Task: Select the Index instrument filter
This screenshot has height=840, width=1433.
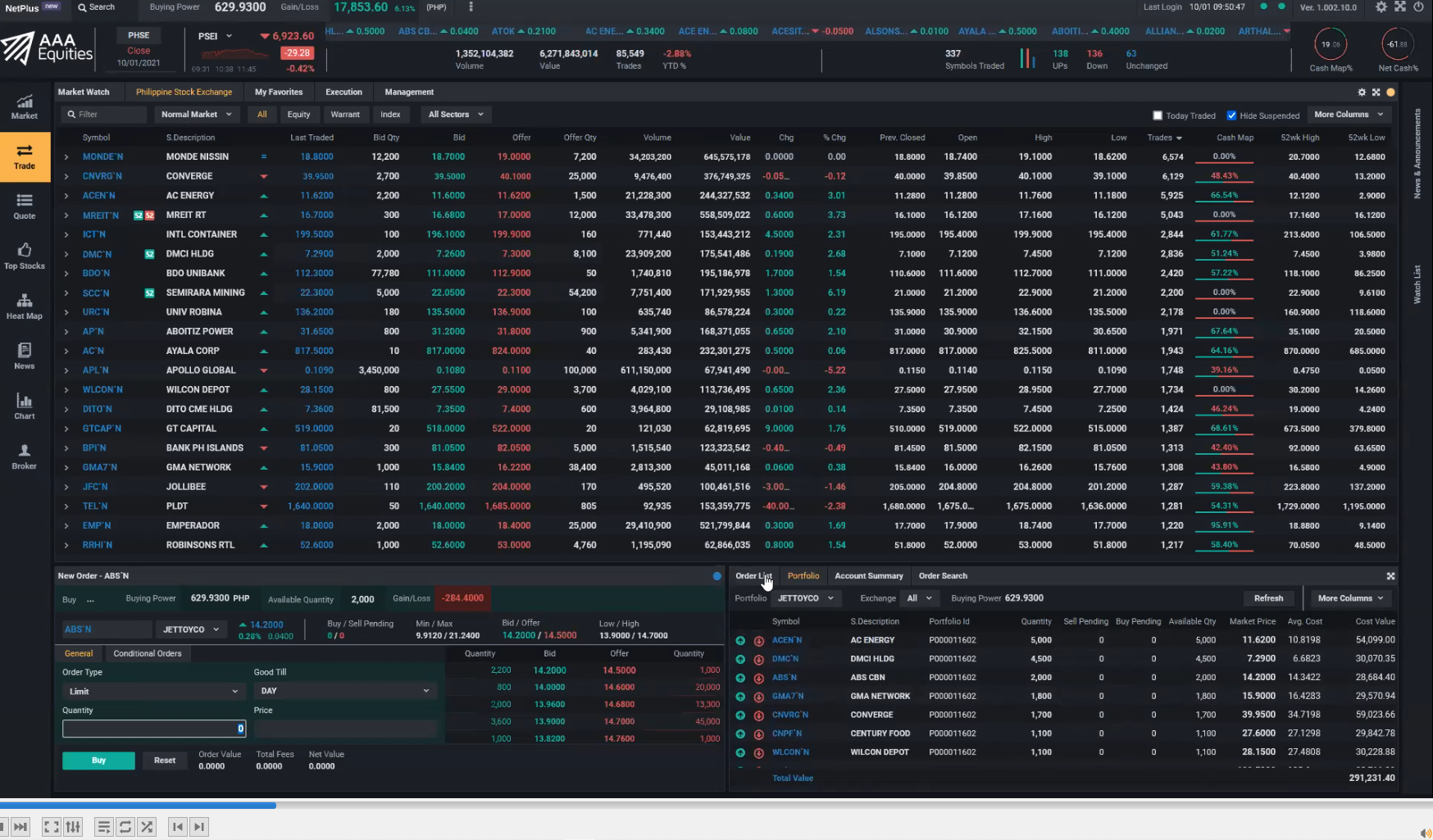Action: pos(390,115)
